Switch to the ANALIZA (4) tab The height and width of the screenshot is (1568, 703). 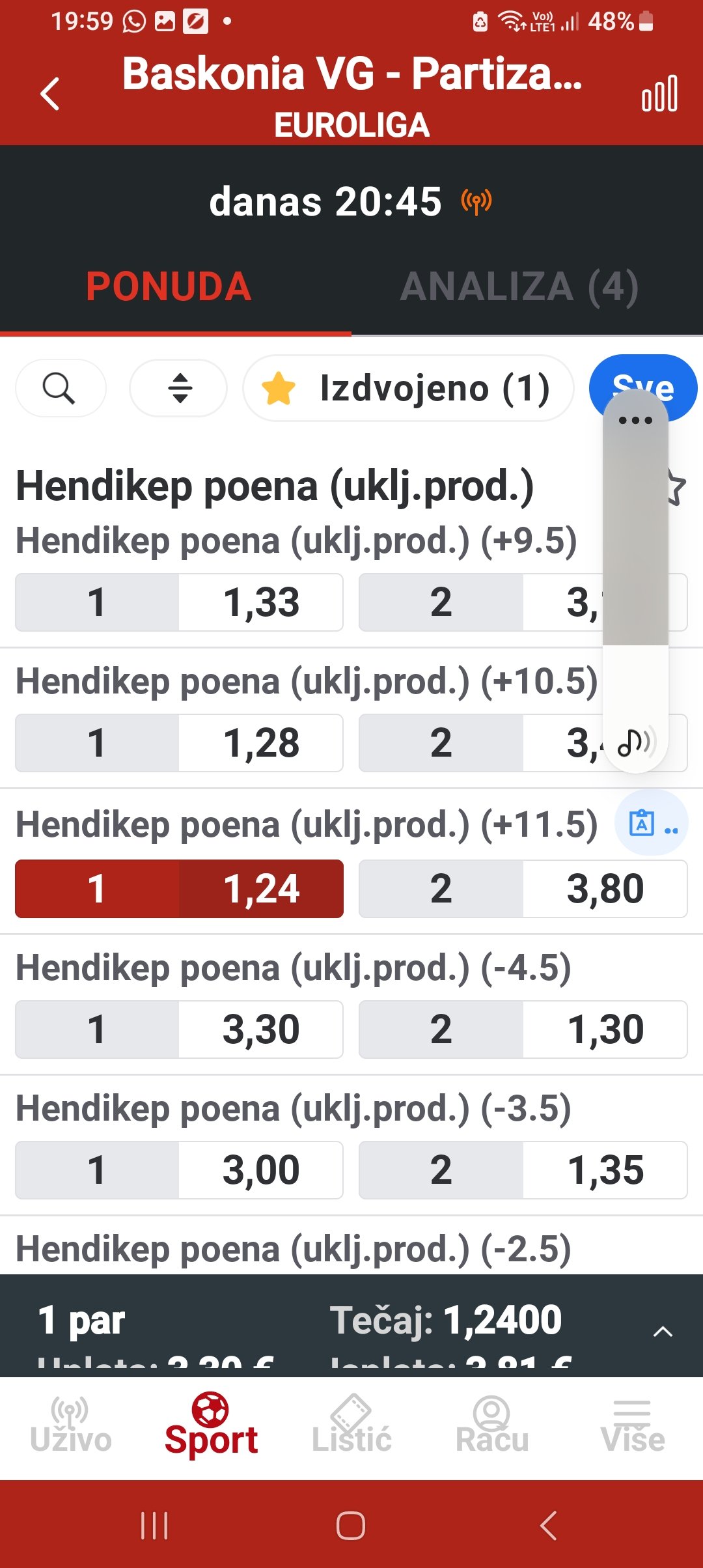tap(519, 287)
